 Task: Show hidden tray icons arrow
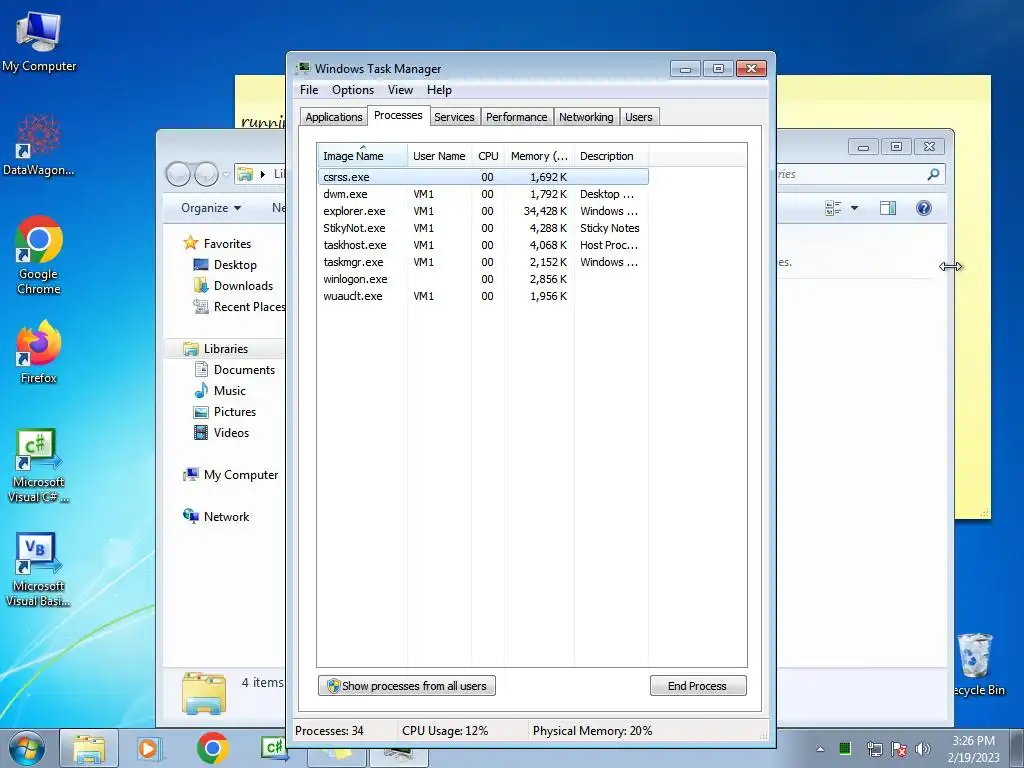[820, 749]
